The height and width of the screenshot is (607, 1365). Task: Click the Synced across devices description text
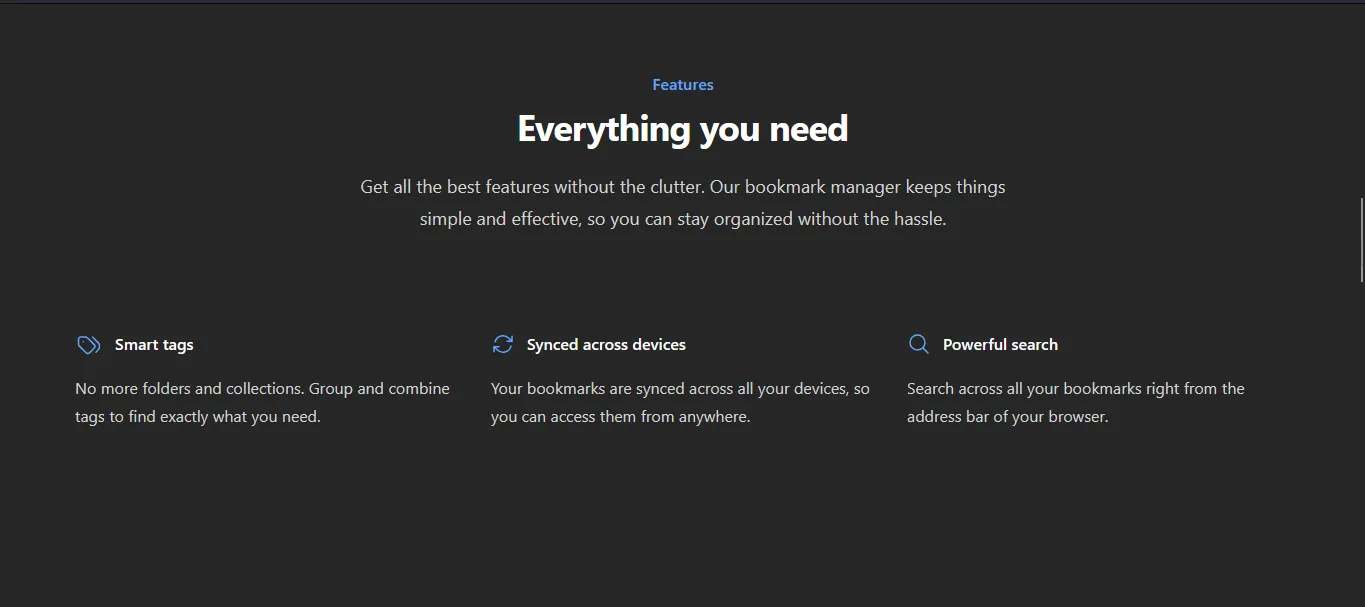tap(680, 402)
